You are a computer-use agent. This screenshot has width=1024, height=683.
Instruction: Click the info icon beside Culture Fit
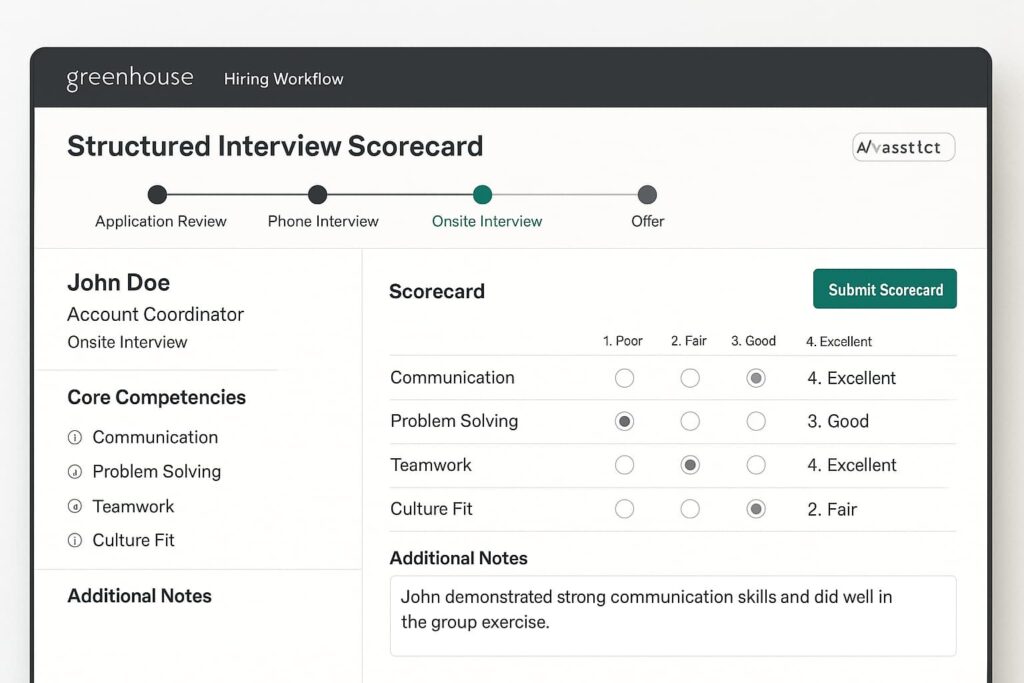pos(74,540)
